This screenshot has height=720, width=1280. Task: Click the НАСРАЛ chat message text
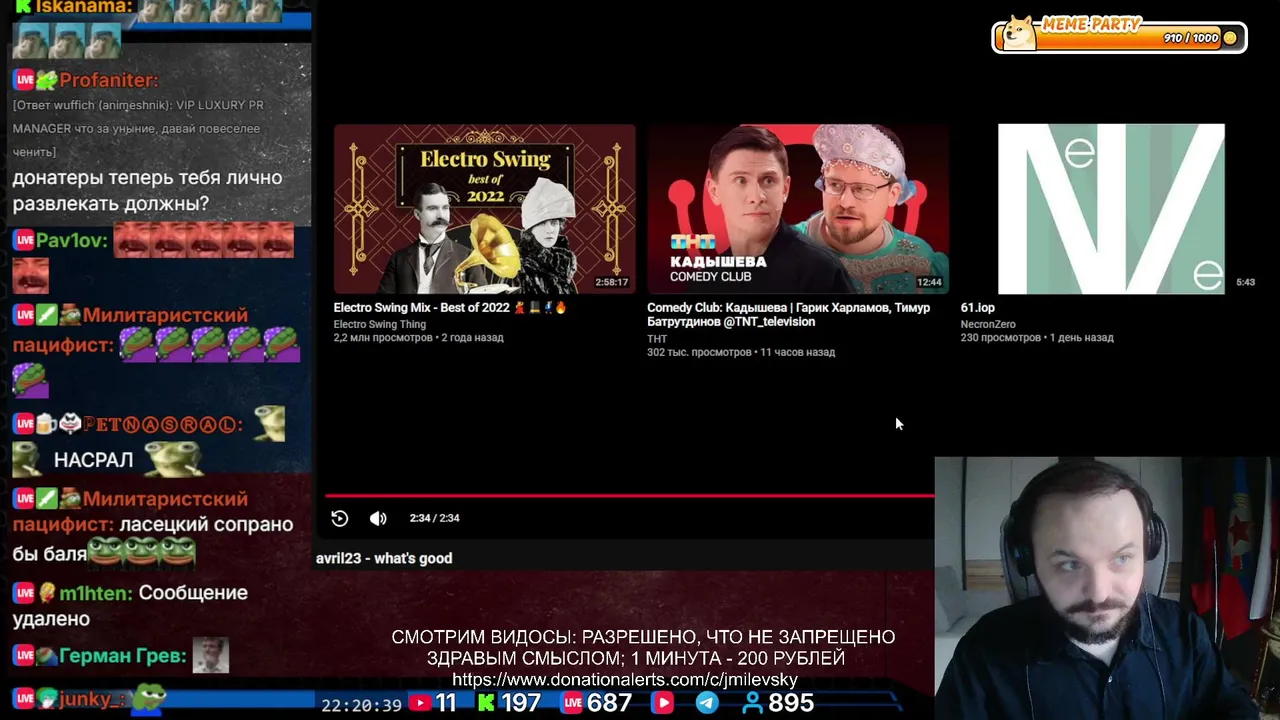pos(93,460)
